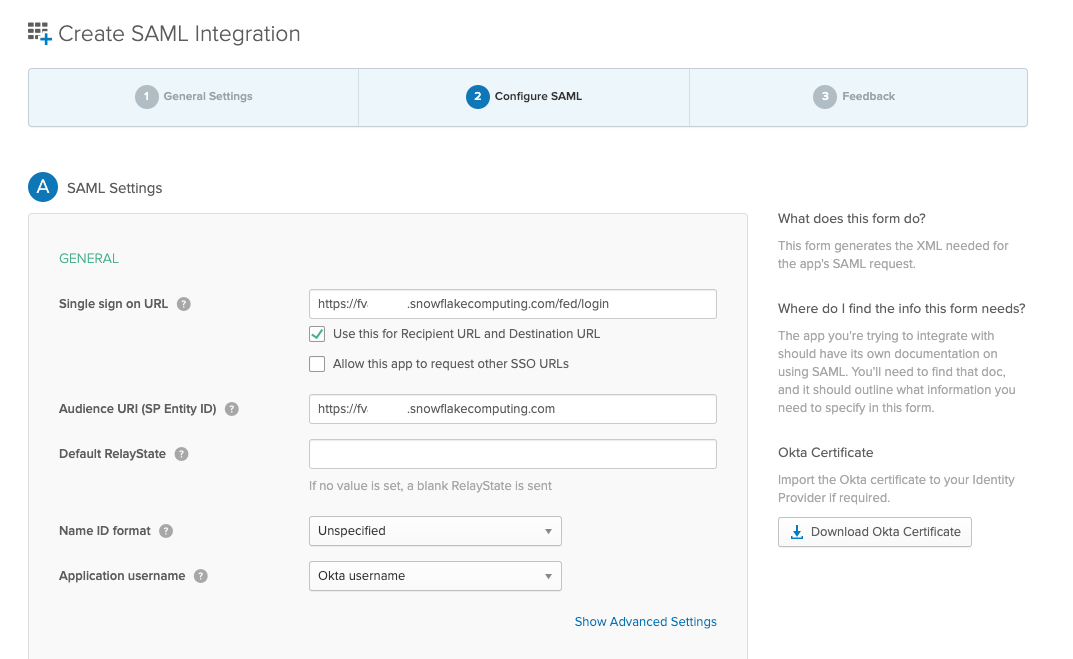This screenshot has height=659, width=1073.
Task: Uncheck Use this for Recipient URL checkbox
Action: click(x=317, y=334)
